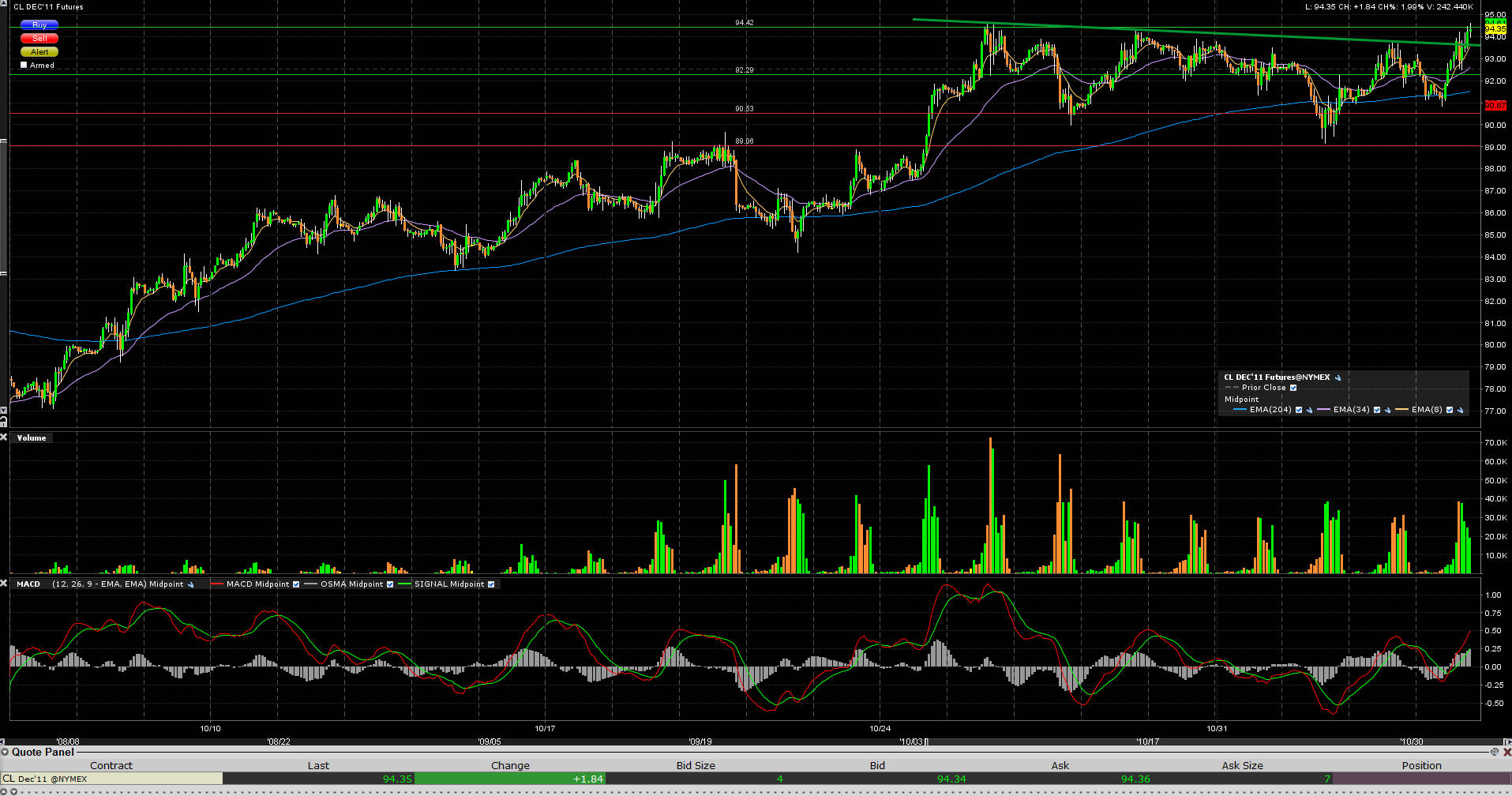Click the Last price cell 94.35
This screenshot has width=1512, height=796.
[x=319, y=779]
